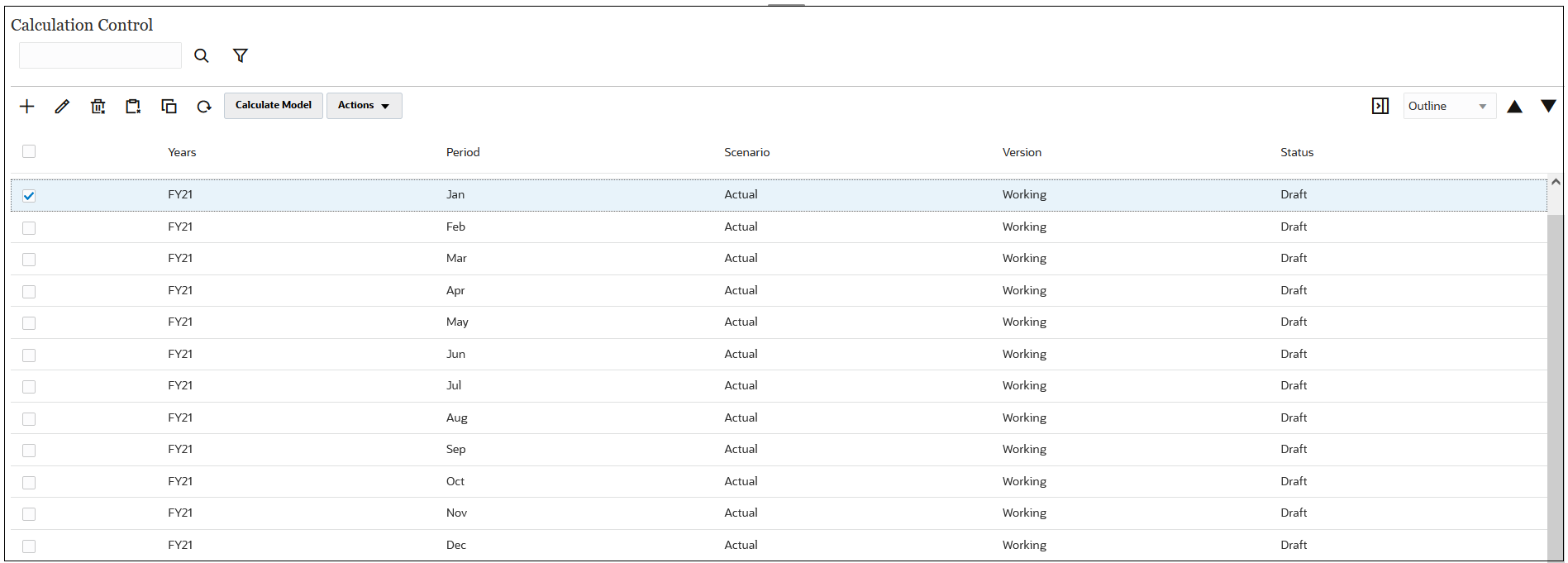Check the Apr row checkbox

click(x=29, y=291)
